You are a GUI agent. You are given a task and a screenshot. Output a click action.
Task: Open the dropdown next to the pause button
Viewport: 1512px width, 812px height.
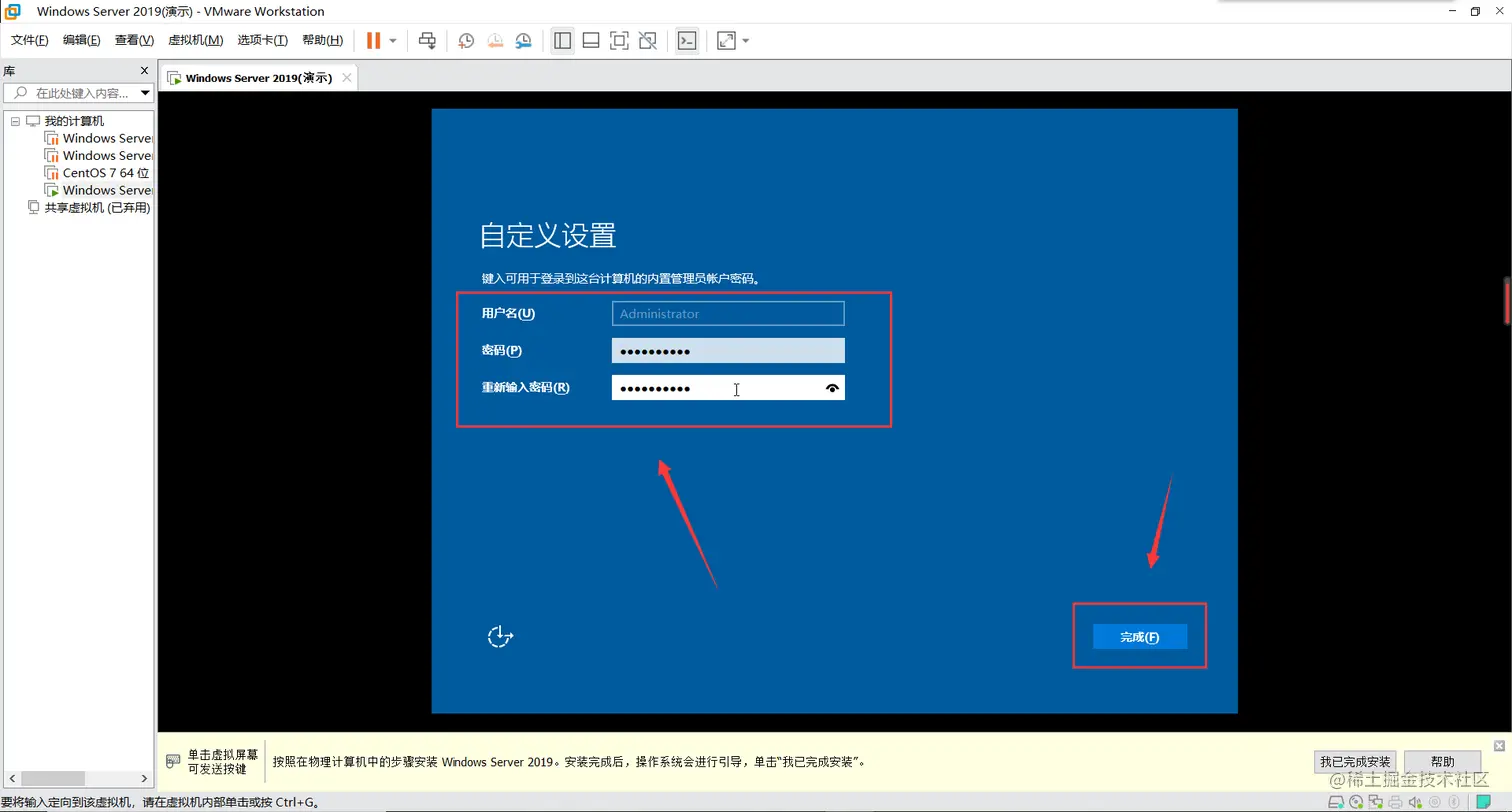coord(392,40)
